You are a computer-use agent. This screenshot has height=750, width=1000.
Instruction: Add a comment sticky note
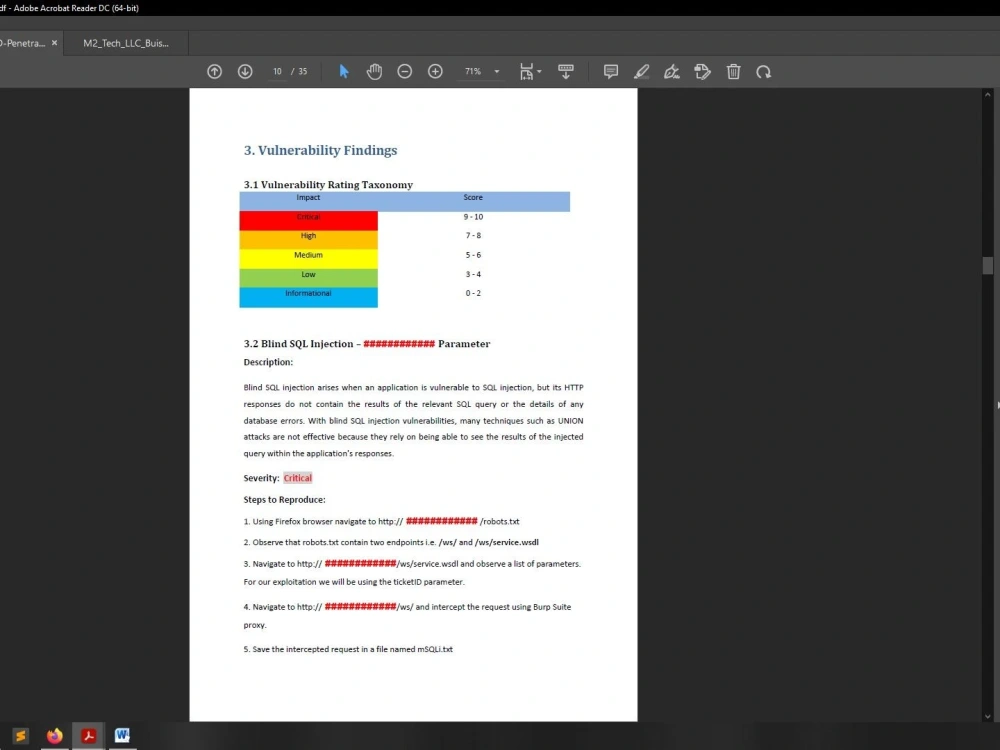611,71
